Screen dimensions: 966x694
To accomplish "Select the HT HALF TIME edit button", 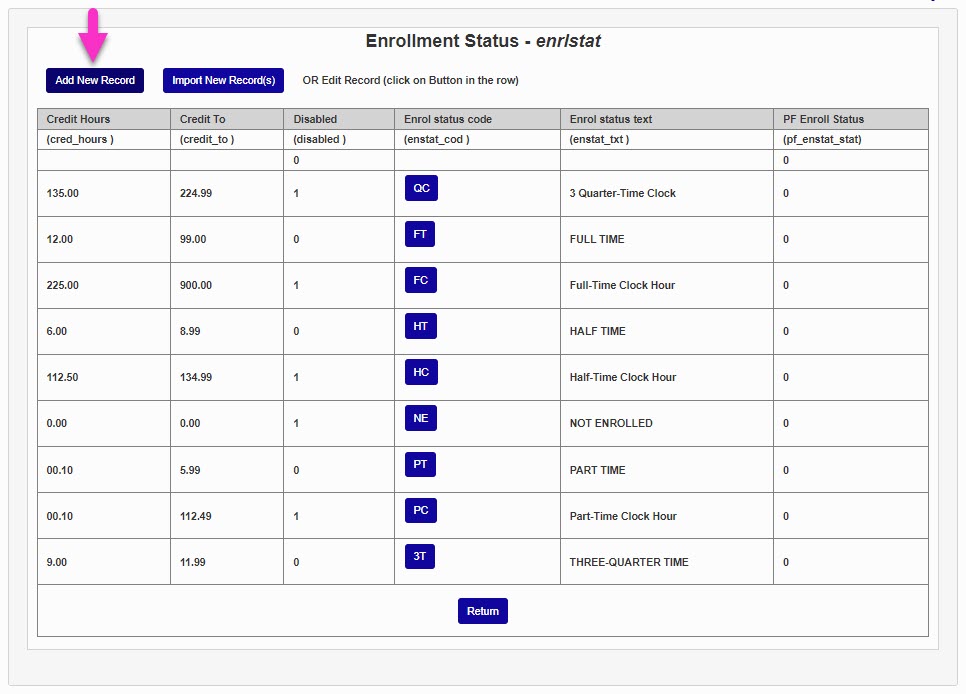I will point(420,326).
